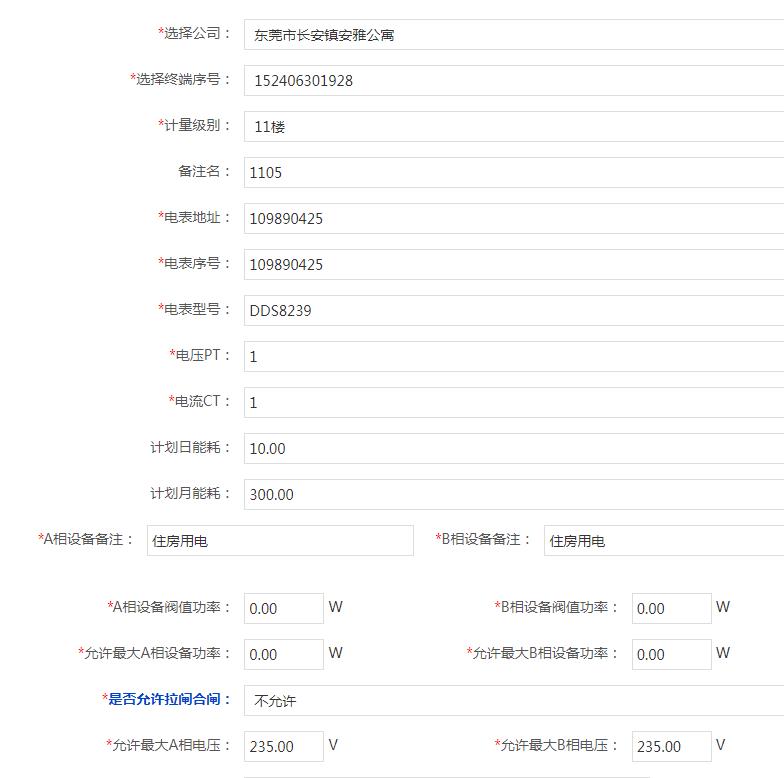Image resolution: width=784 pixels, height=778 pixels.
Task: Focus the 允许最大A相设备功率 field
Action: [284, 654]
